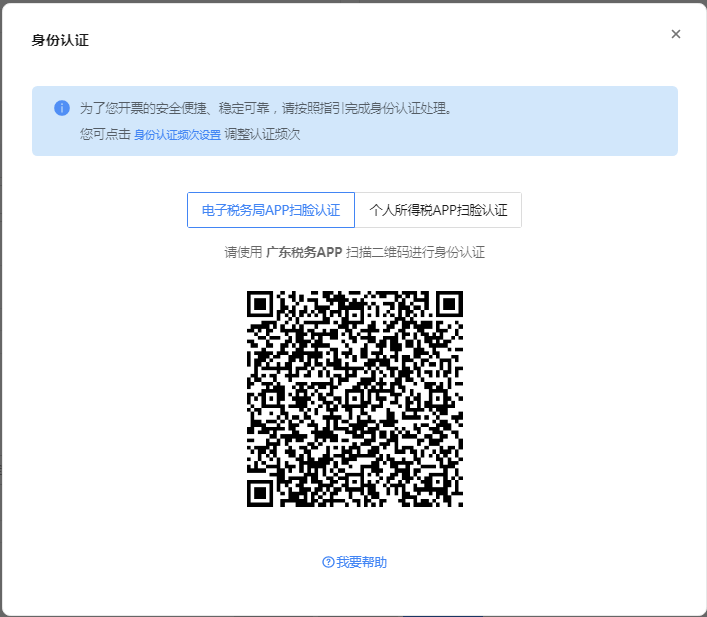Switch to 个人所得税APP扫脸认证 tab
This screenshot has width=707, height=617.
pyautogui.click(x=438, y=210)
